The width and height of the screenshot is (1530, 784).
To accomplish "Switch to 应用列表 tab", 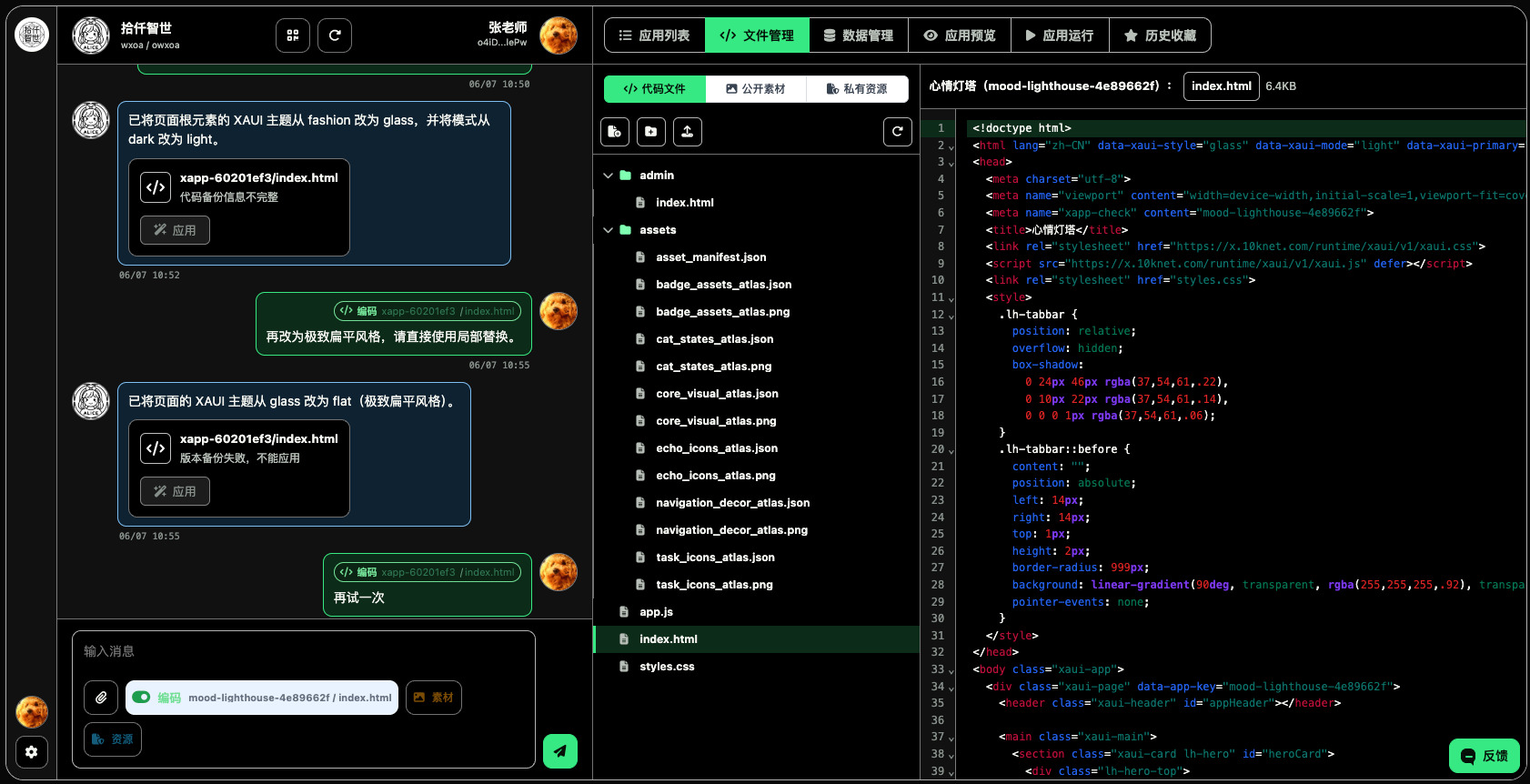I will click(x=655, y=35).
